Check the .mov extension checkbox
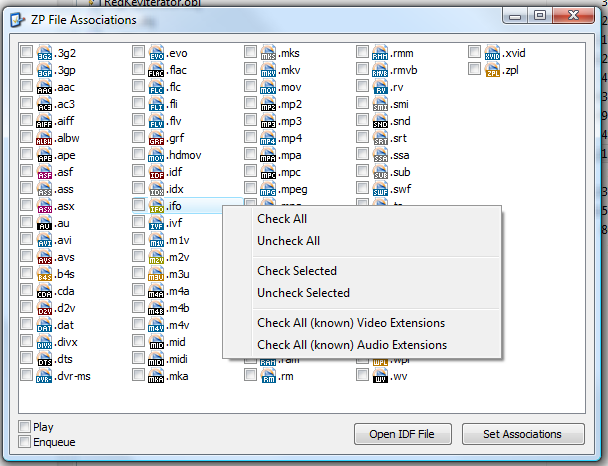The height and width of the screenshot is (466, 608). point(250,87)
